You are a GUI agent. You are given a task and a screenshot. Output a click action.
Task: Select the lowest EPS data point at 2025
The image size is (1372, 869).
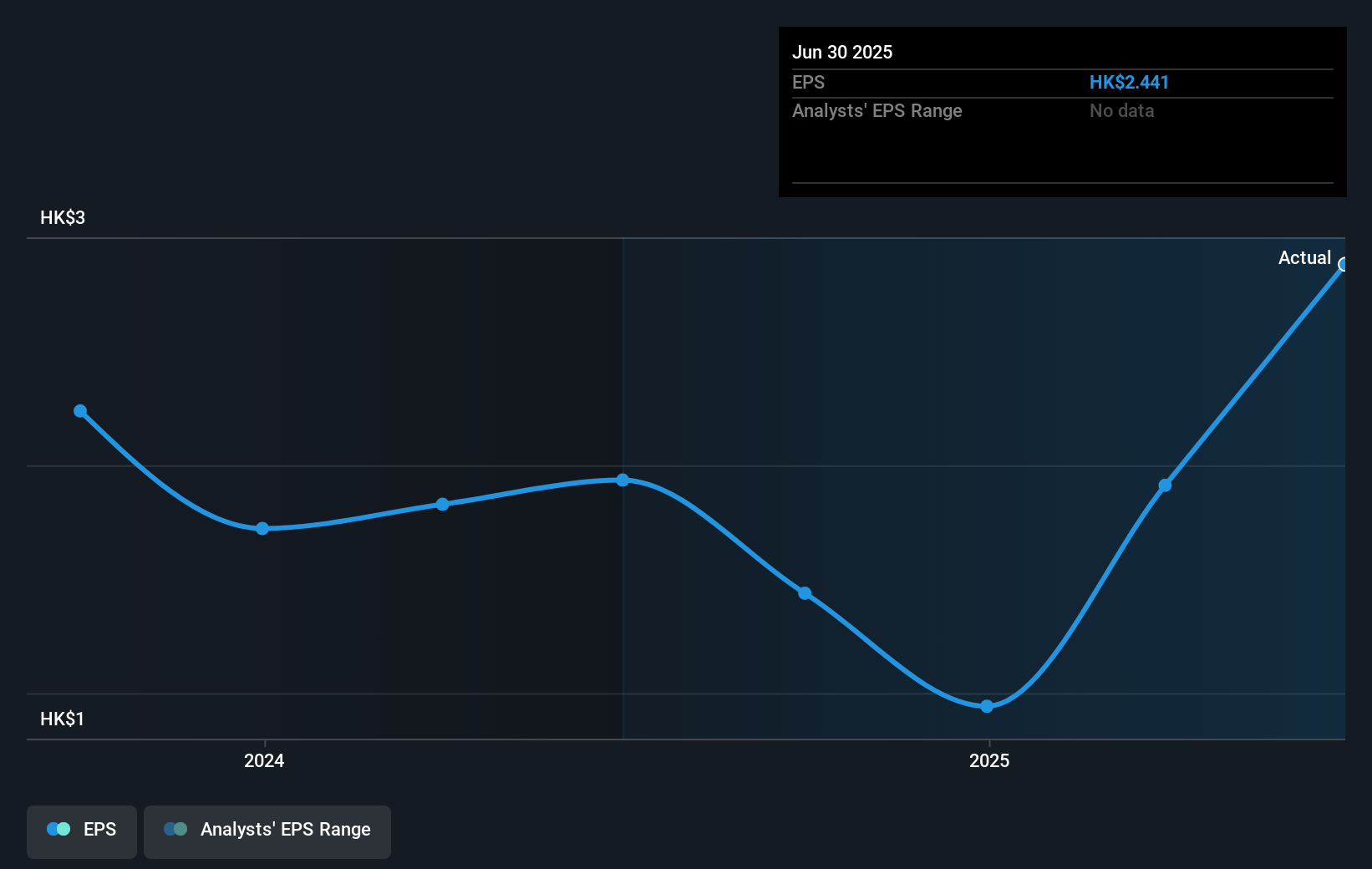pos(987,706)
